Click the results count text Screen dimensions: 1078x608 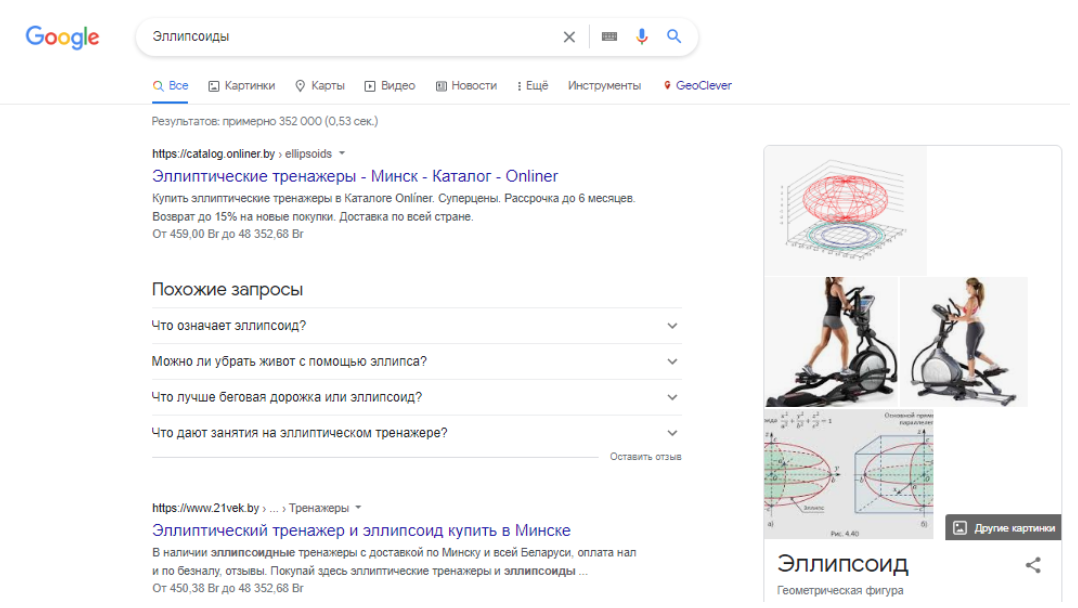coord(265,122)
